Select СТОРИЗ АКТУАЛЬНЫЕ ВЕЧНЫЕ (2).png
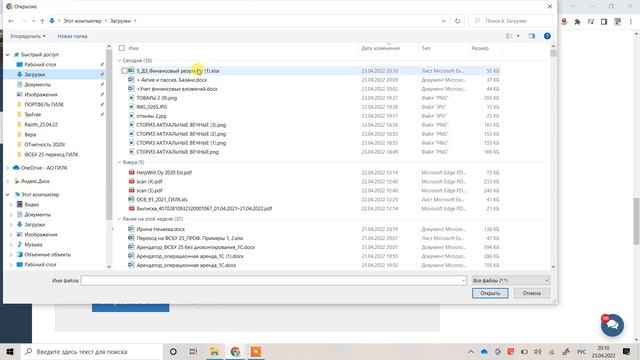This screenshot has width=640, height=360. pos(181,134)
